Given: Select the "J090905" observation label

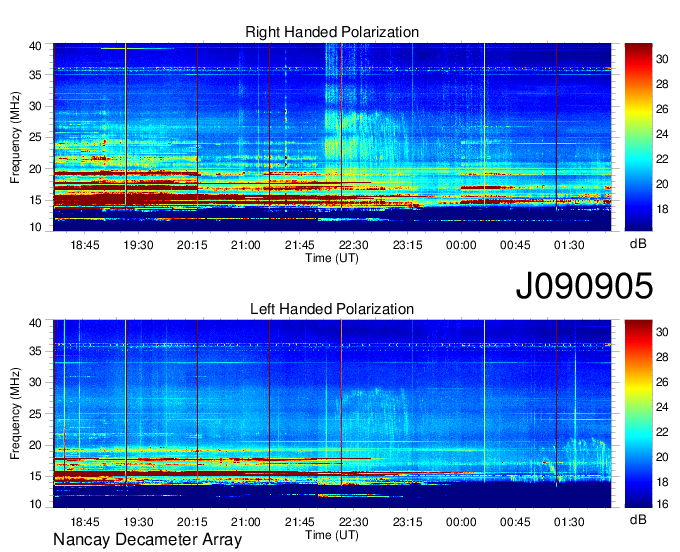Looking at the screenshot, I should [584, 285].
